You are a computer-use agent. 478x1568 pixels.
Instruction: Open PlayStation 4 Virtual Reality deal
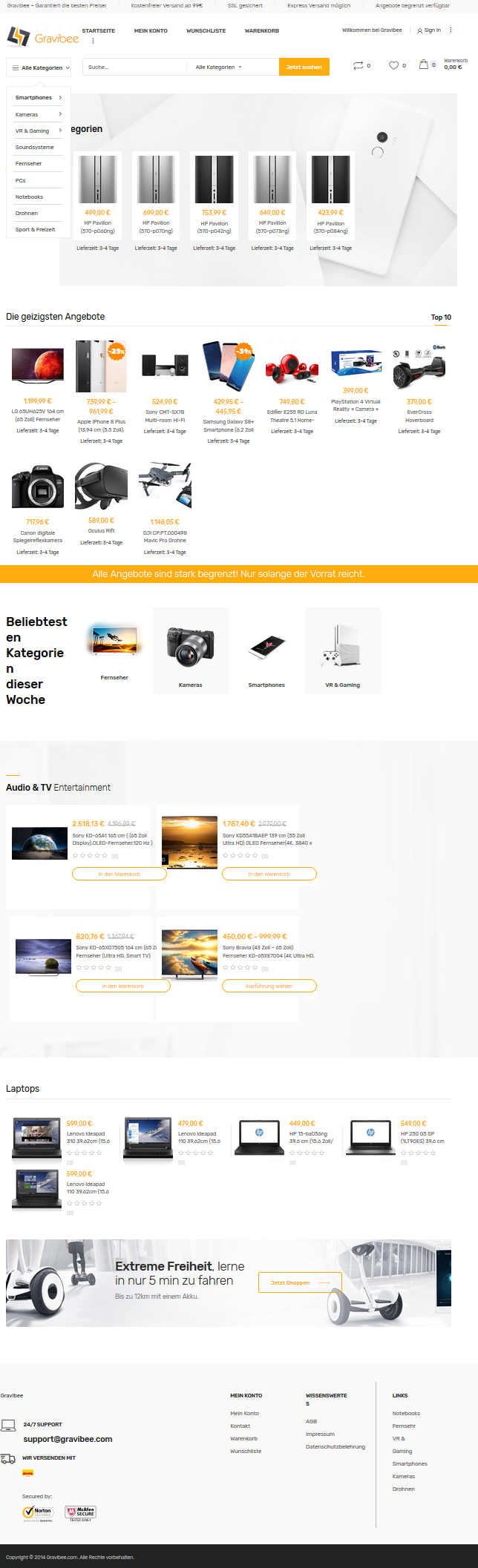tap(356, 364)
